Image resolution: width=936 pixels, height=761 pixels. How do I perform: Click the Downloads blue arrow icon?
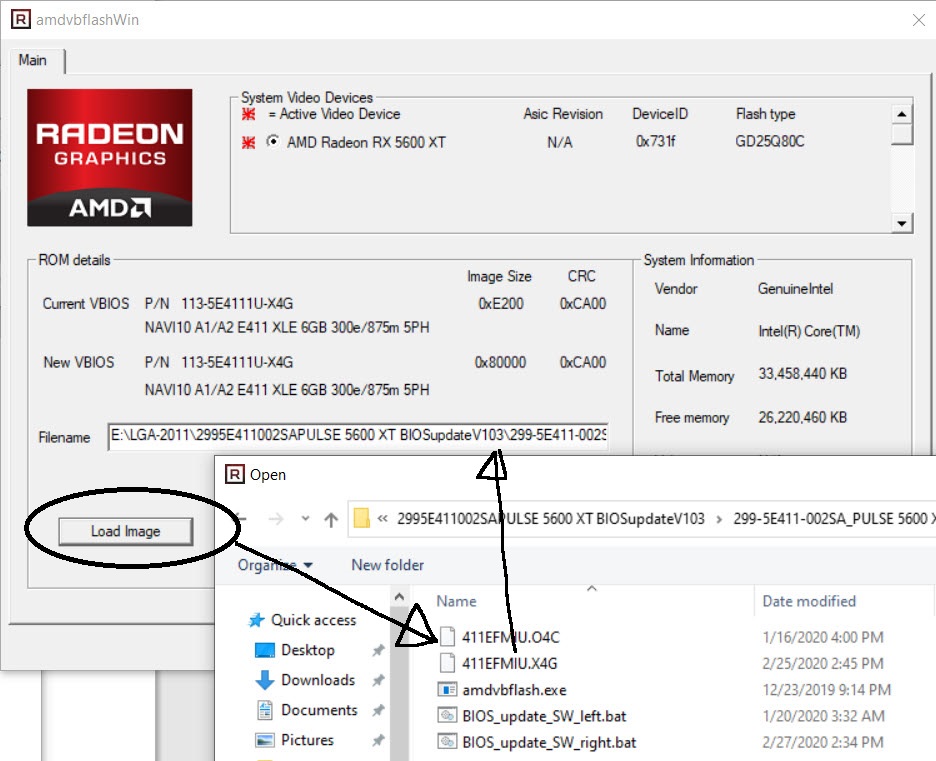(x=264, y=680)
